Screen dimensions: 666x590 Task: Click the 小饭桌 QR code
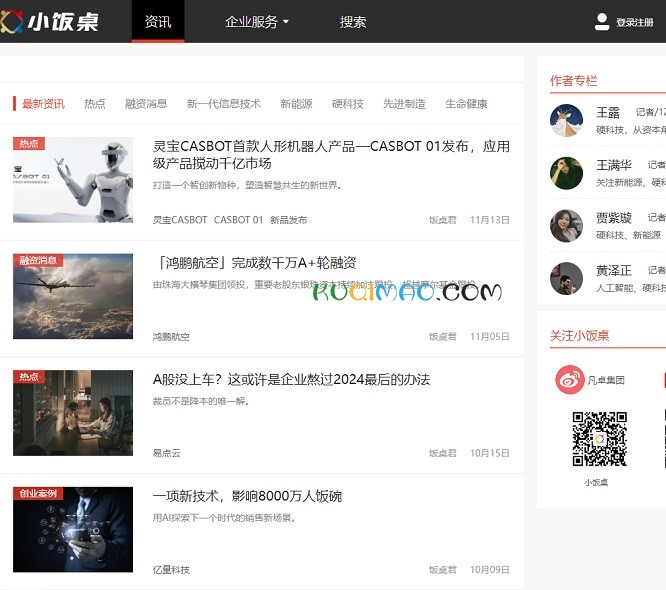pos(599,439)
